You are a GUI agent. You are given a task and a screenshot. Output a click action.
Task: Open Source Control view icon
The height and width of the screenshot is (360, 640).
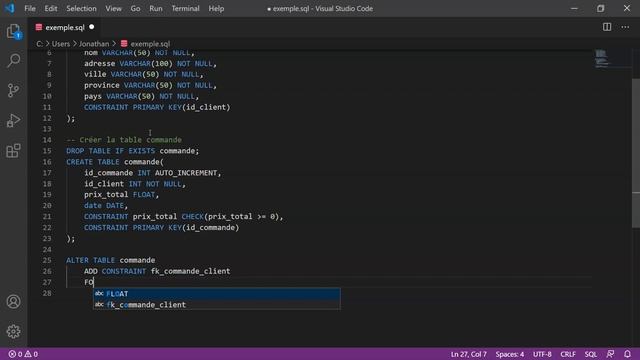pos(13,90)
